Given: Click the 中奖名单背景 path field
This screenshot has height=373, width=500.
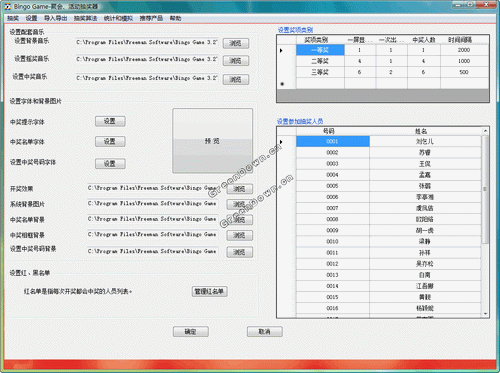Looking at the screenshot, I should 152,219.
